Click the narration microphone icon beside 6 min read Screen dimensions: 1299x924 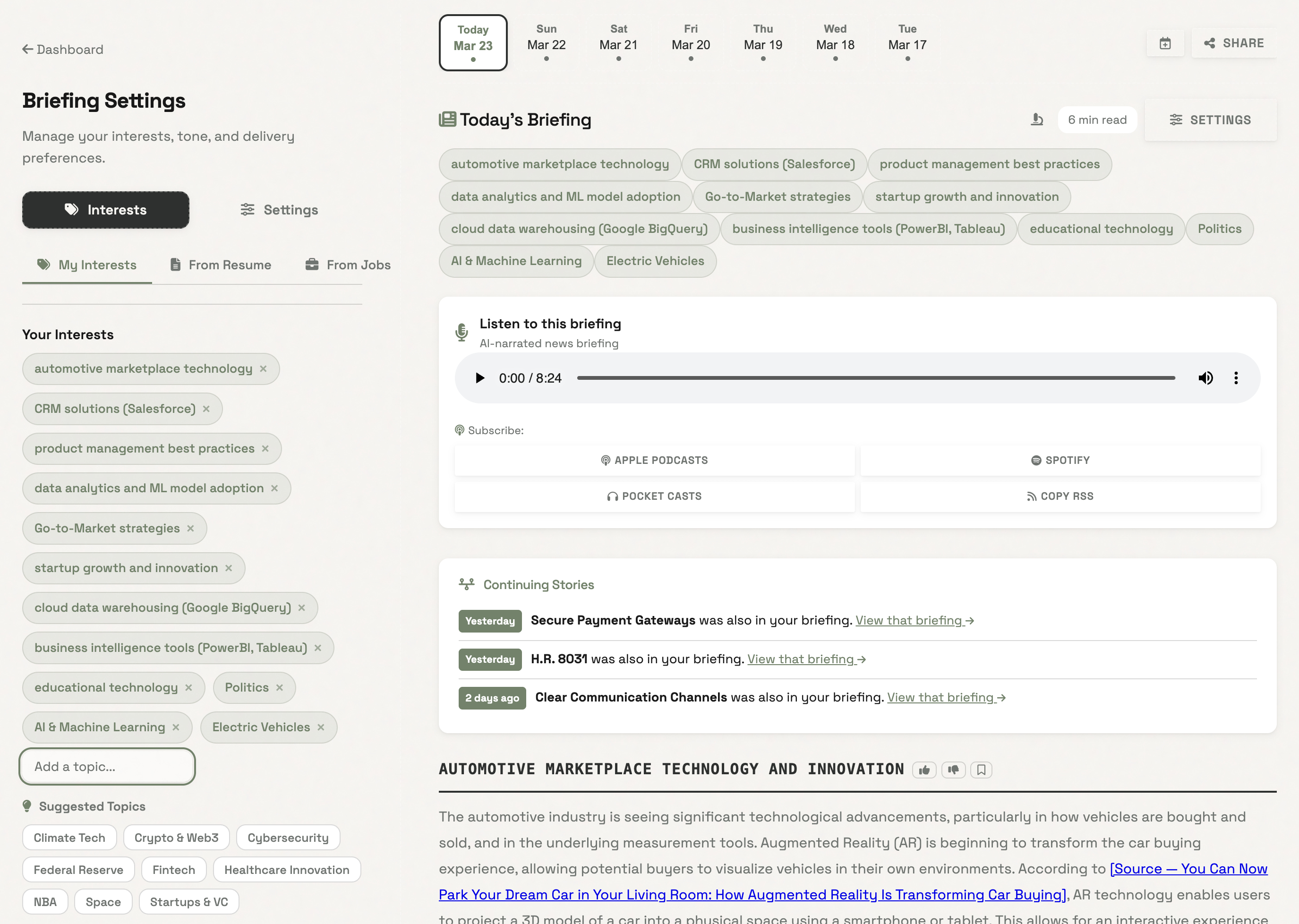pos(1037,120)
